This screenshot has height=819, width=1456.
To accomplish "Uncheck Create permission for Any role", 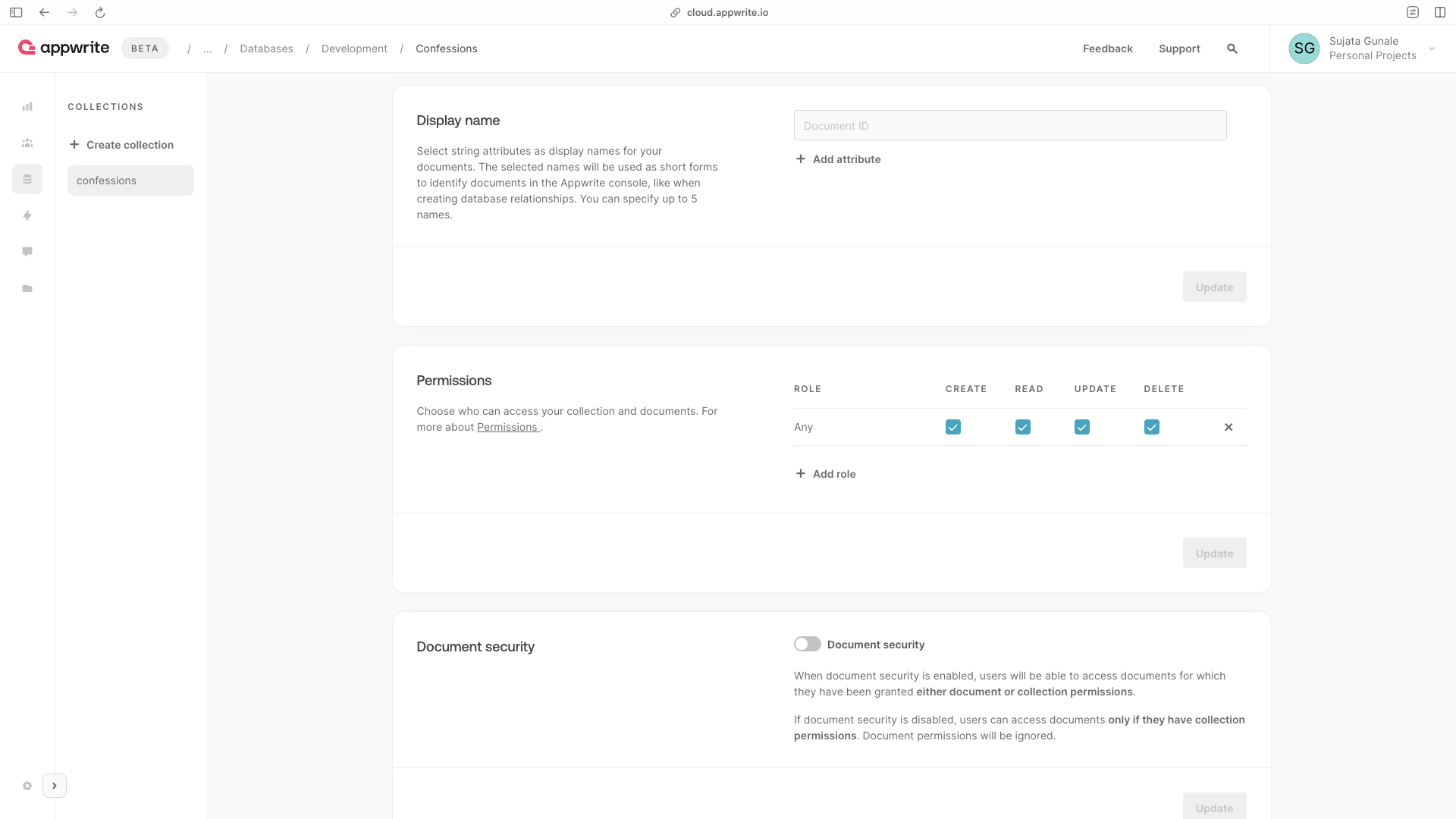I will pos(953,428).
